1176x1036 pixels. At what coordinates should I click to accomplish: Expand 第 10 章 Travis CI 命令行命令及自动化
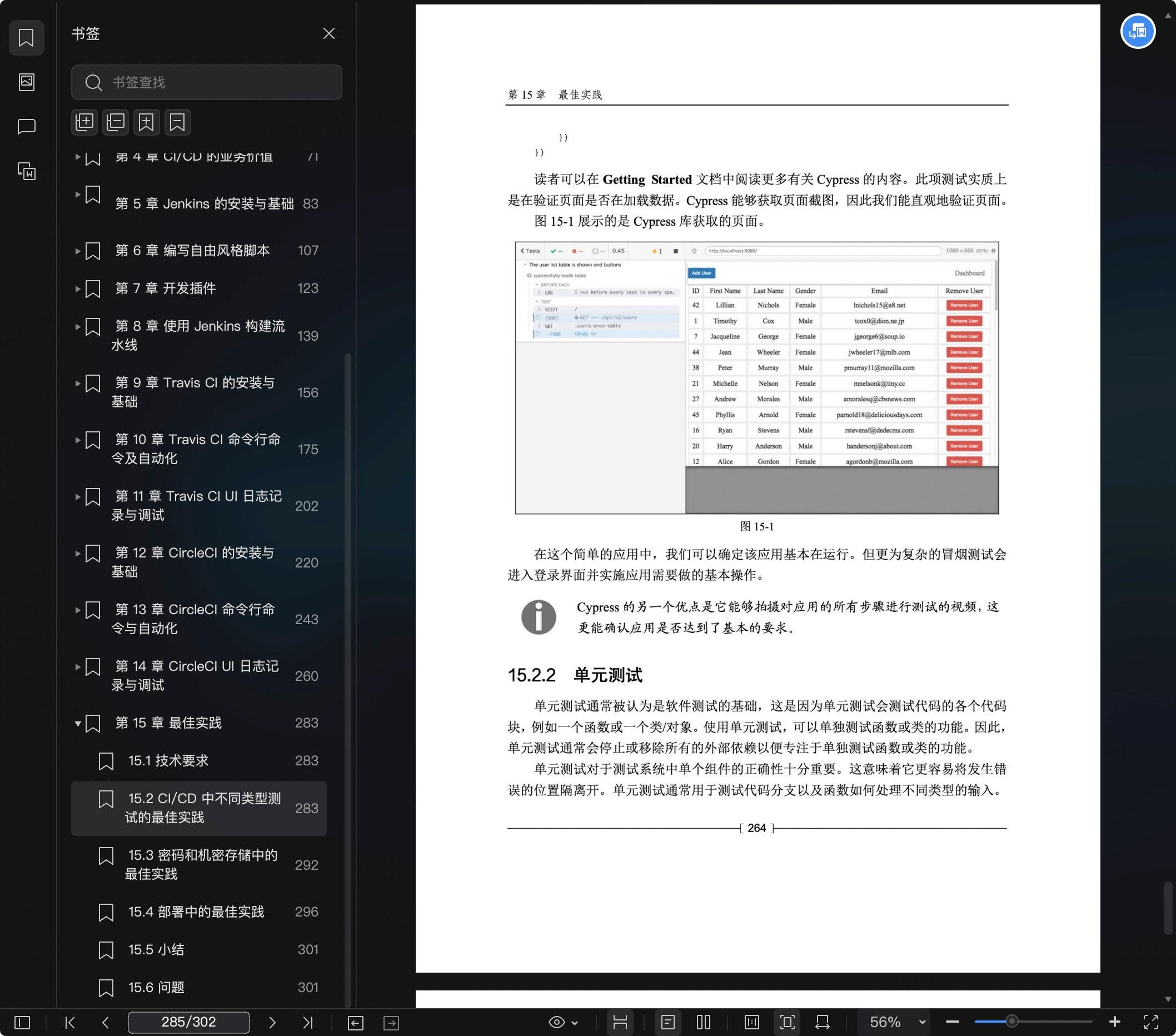[x=77, y=440]
